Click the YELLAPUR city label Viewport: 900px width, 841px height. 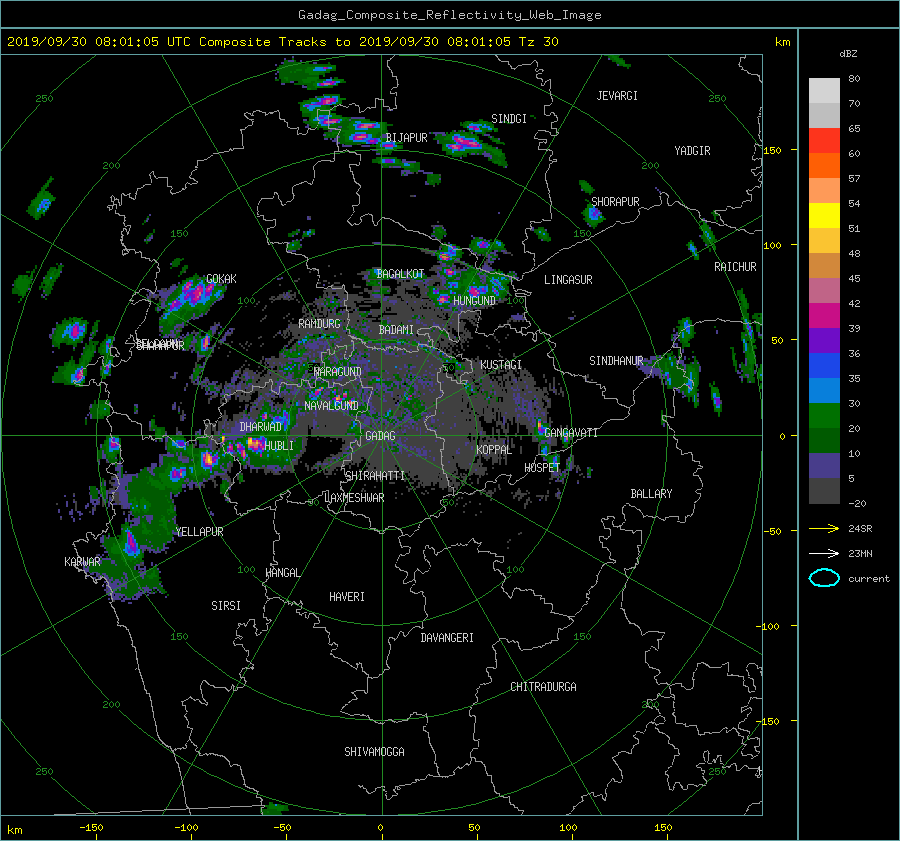point(199,532)
